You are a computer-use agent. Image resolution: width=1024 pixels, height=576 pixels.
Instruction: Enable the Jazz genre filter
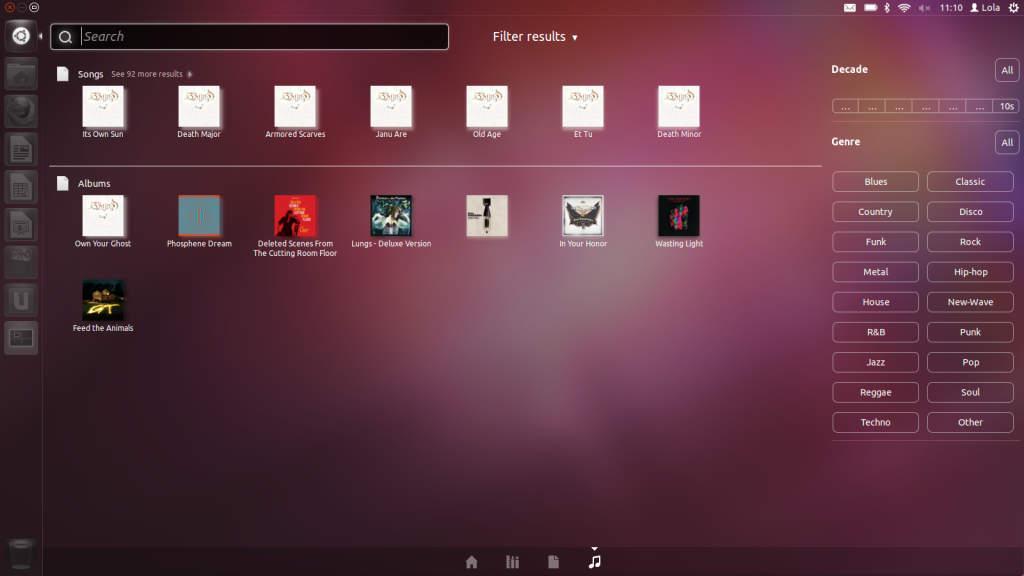click(875, 362)
